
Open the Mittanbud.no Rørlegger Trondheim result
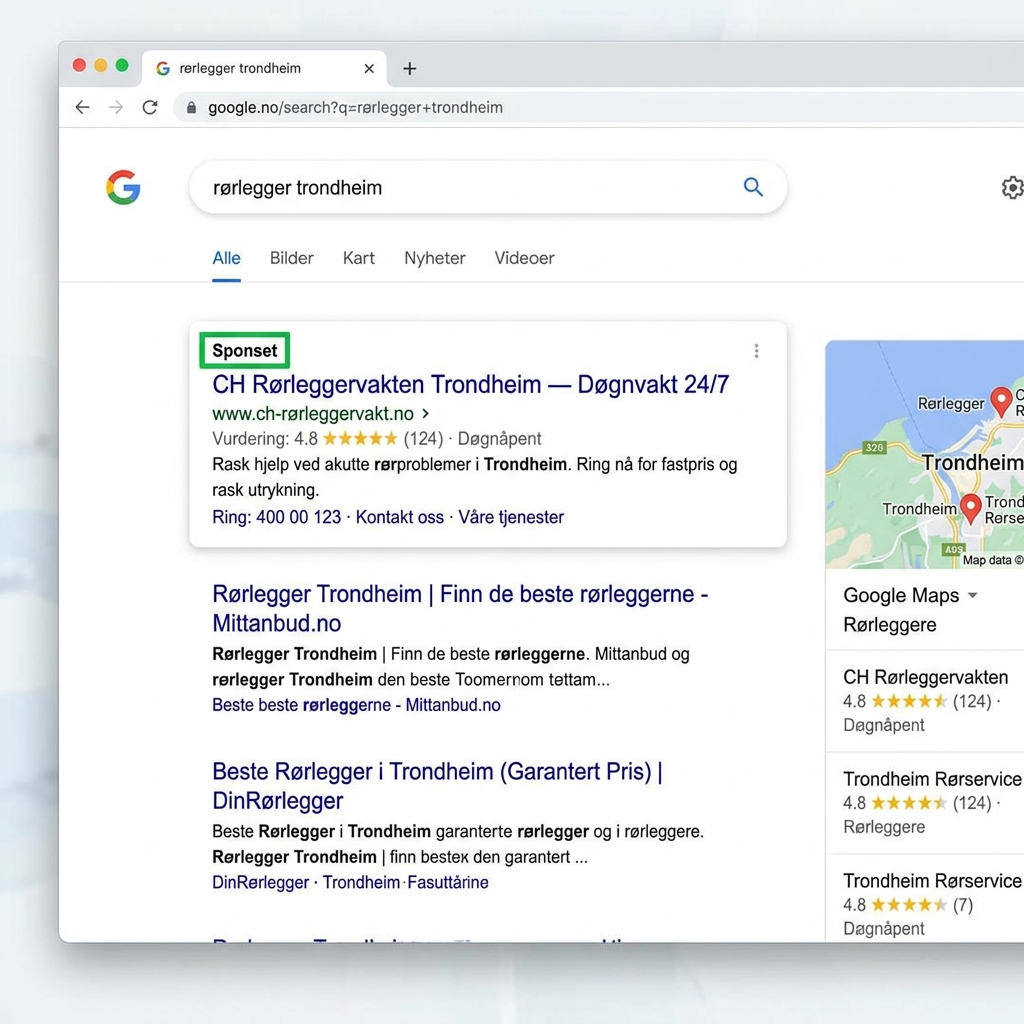click(x=460, y=609)
